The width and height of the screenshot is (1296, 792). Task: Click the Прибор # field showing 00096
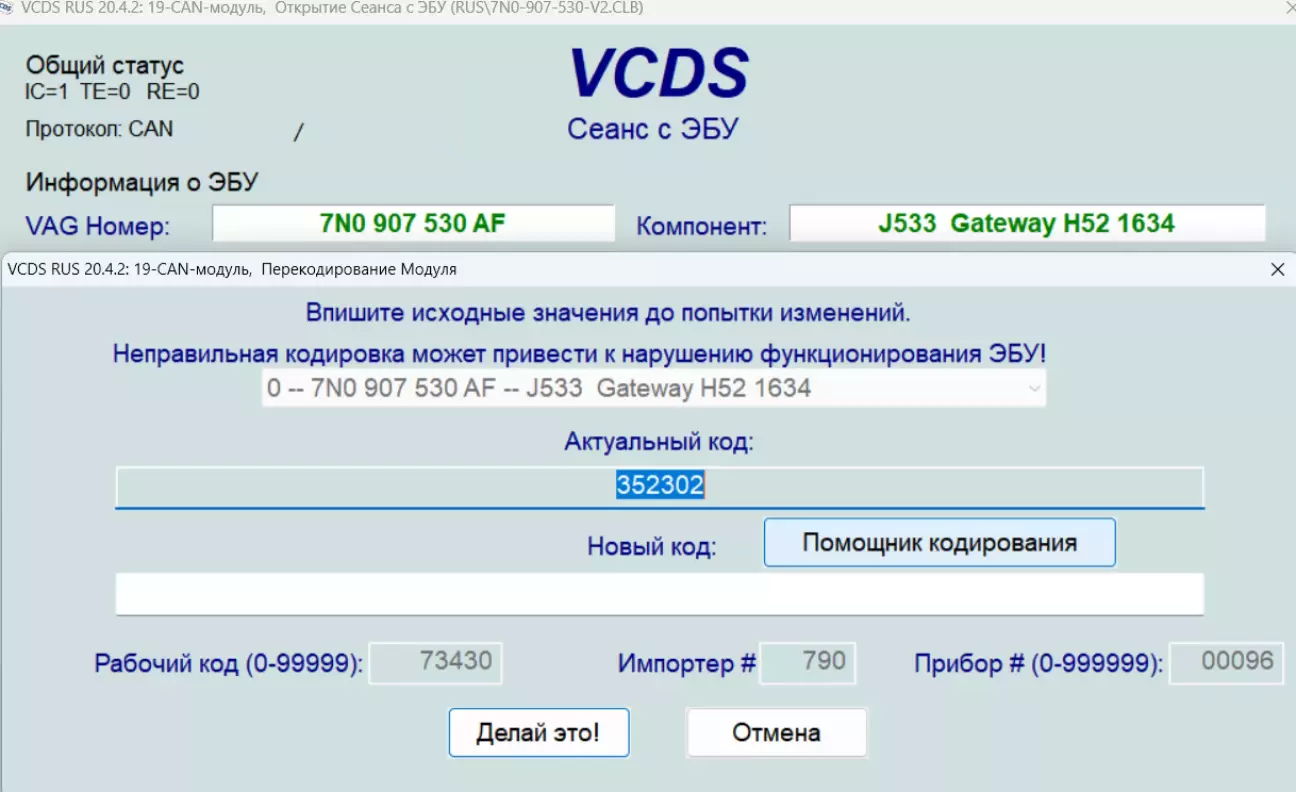point(1226,662)
